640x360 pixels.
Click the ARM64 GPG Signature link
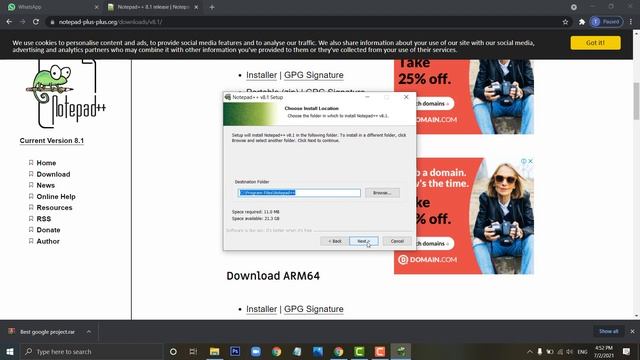coord(313,309)
